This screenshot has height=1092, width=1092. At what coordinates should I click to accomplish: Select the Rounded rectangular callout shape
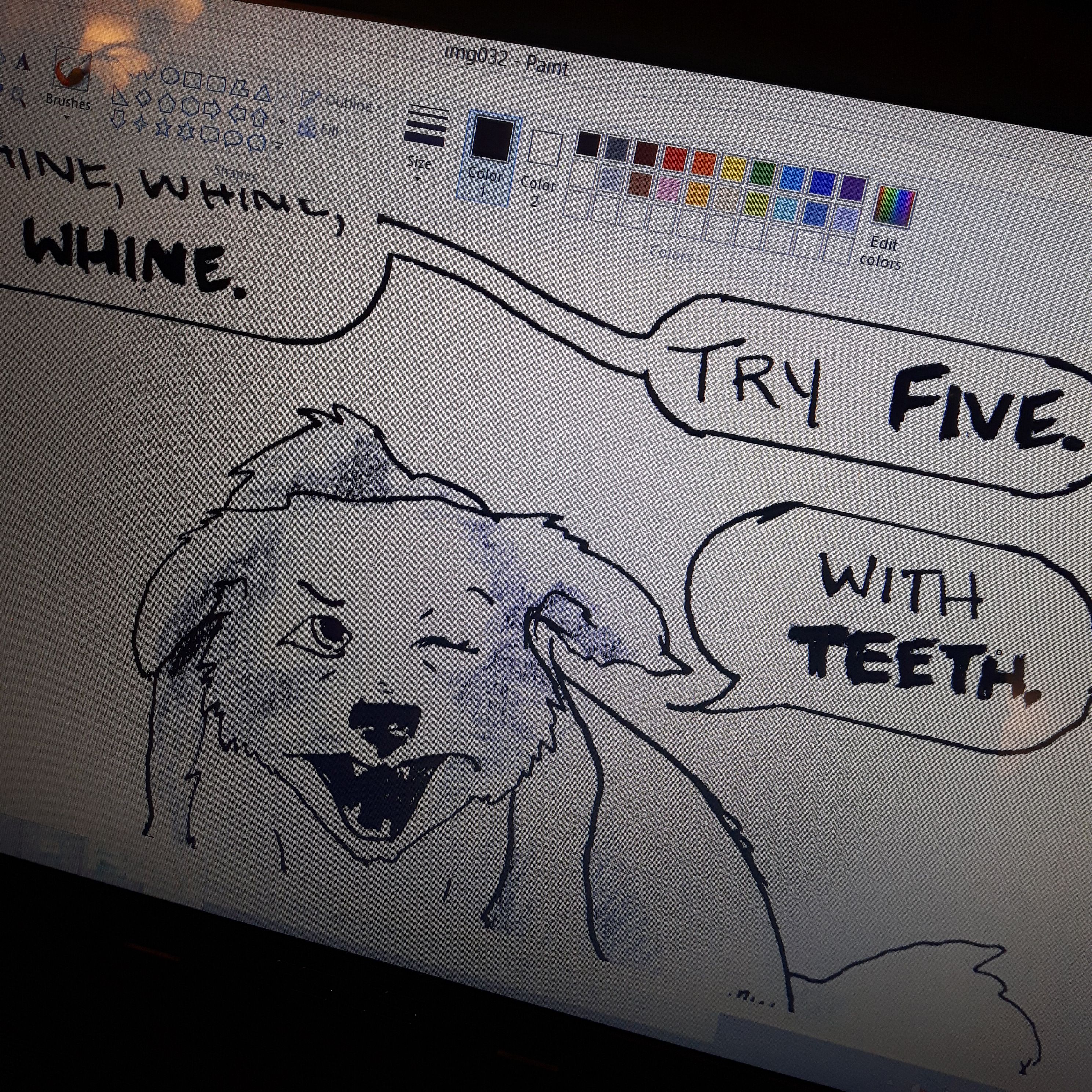pos(210,135)
